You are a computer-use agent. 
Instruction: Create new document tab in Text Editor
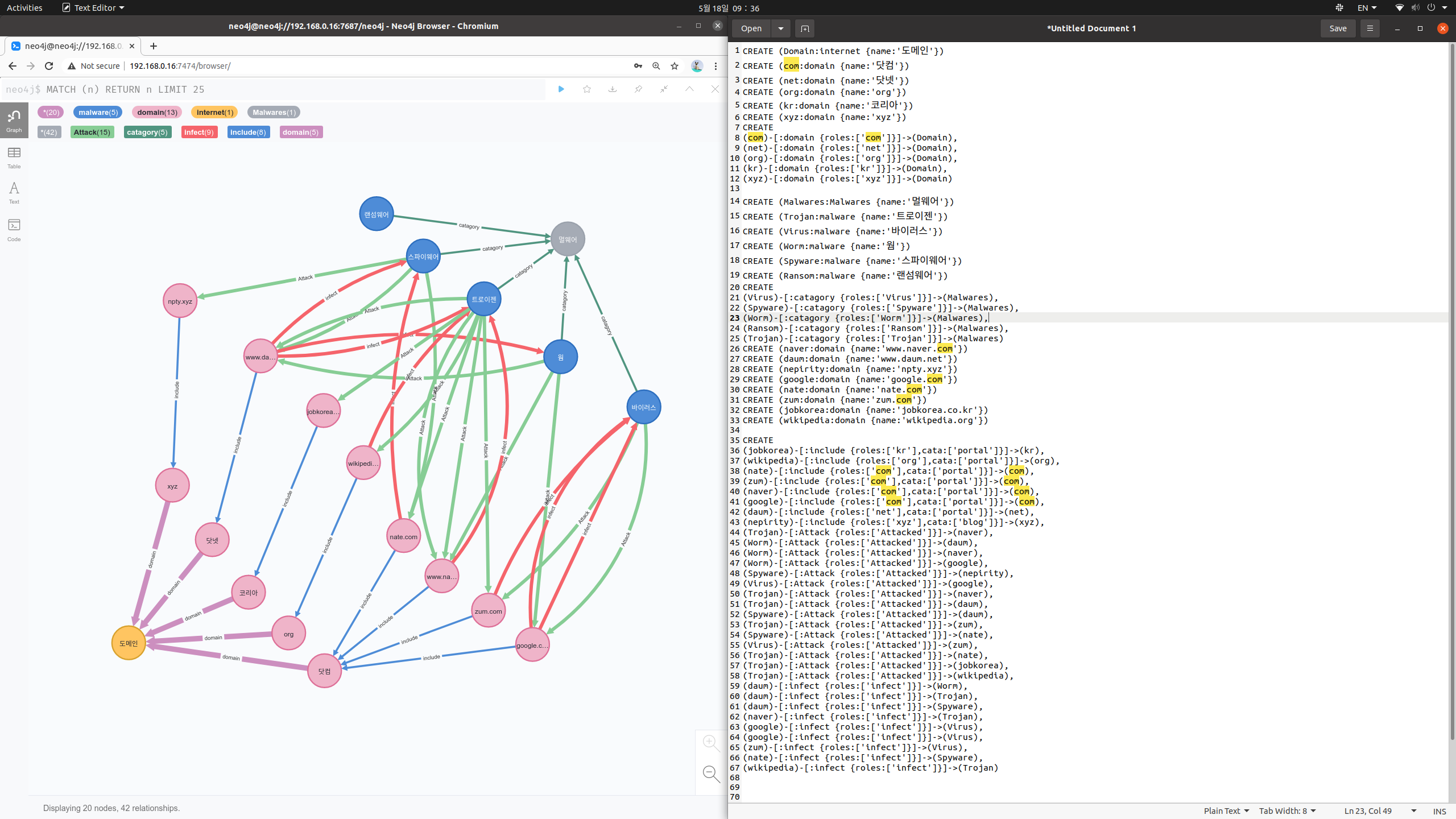pos(805,28)
